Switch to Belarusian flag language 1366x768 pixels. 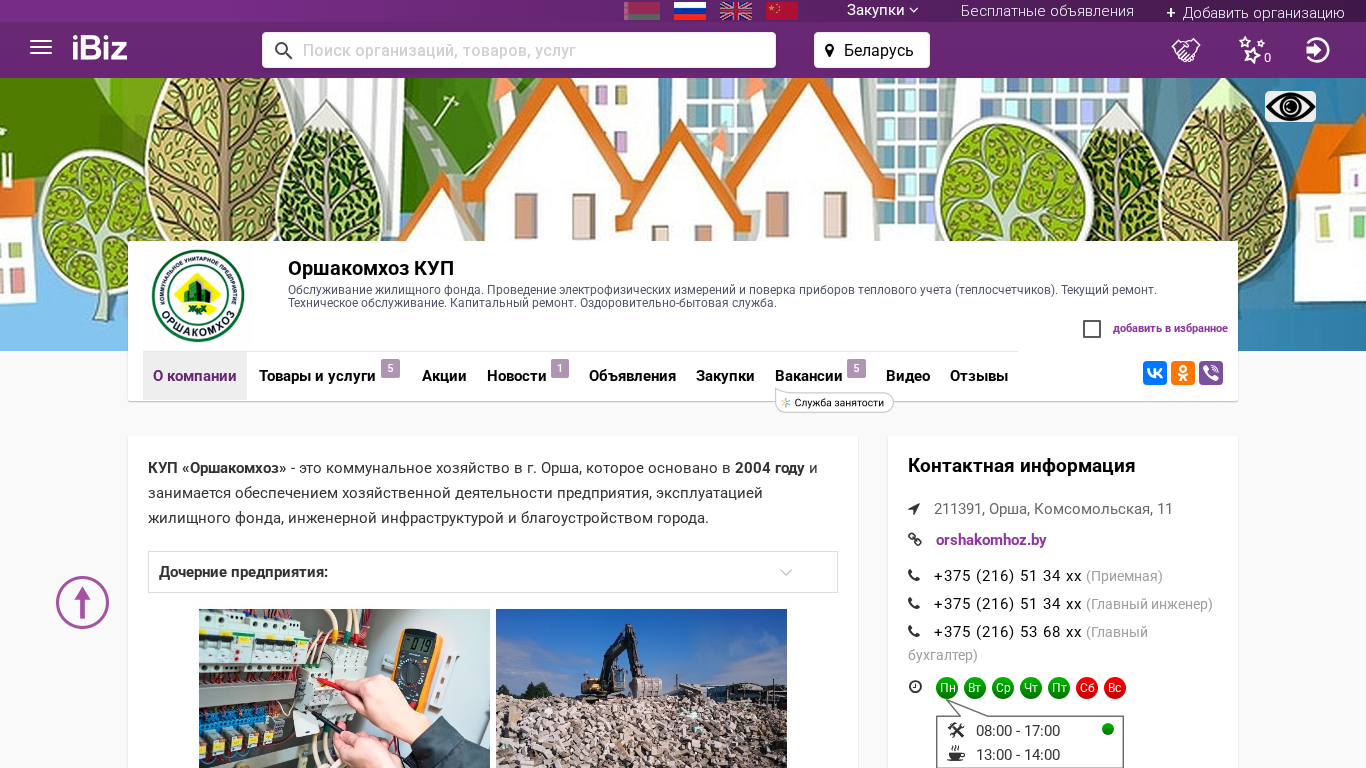[642, 11]
